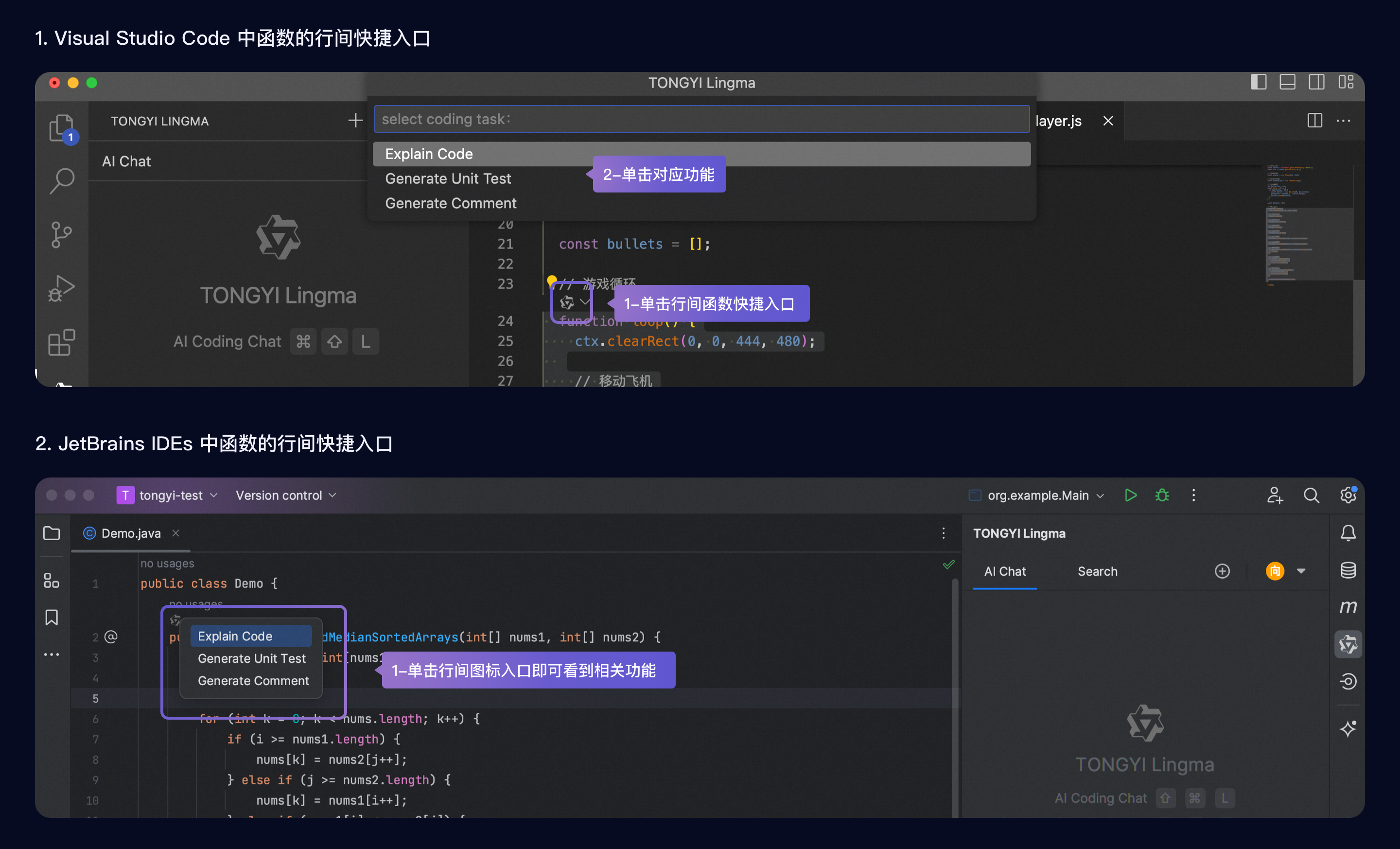Toggle the secondary sidebar layout button

[x=1316, y=82]
